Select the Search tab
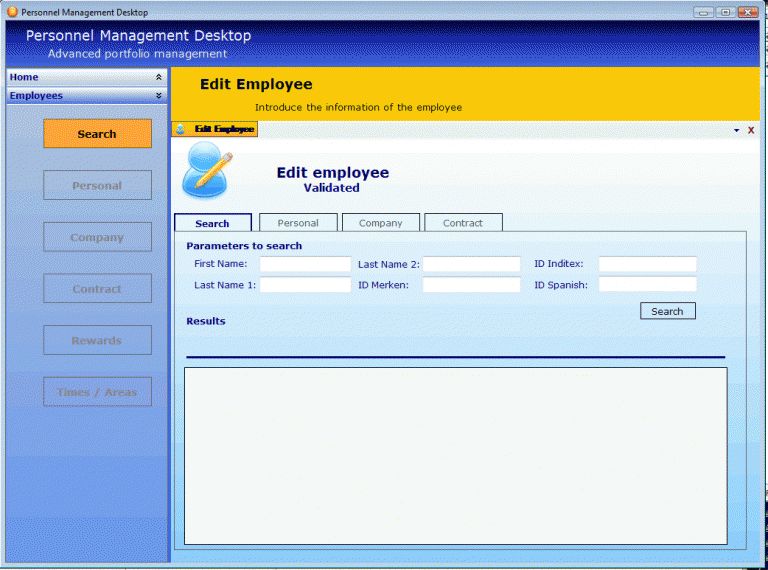This screenshot has width=768, height=570. click(212, 223)
